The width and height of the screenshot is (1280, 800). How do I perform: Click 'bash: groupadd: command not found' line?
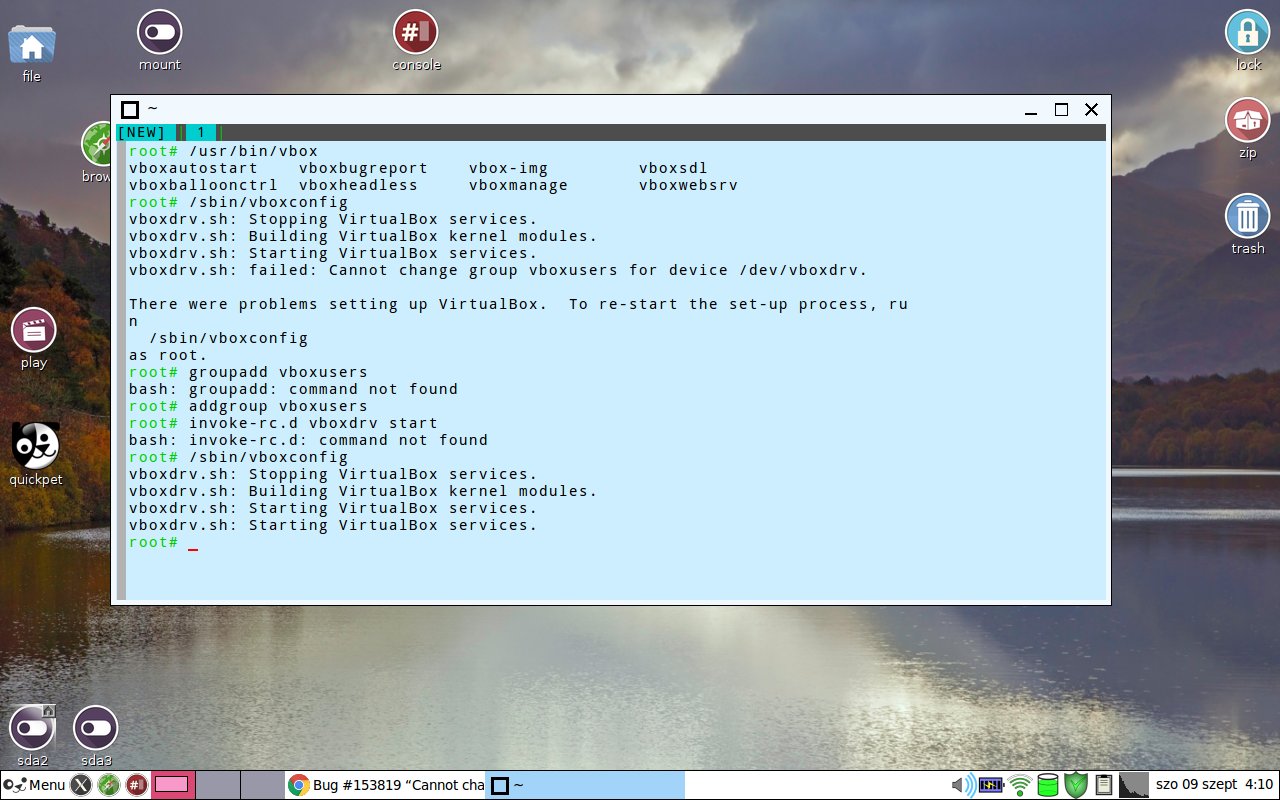pyautogui.click(x=293, y=389)
